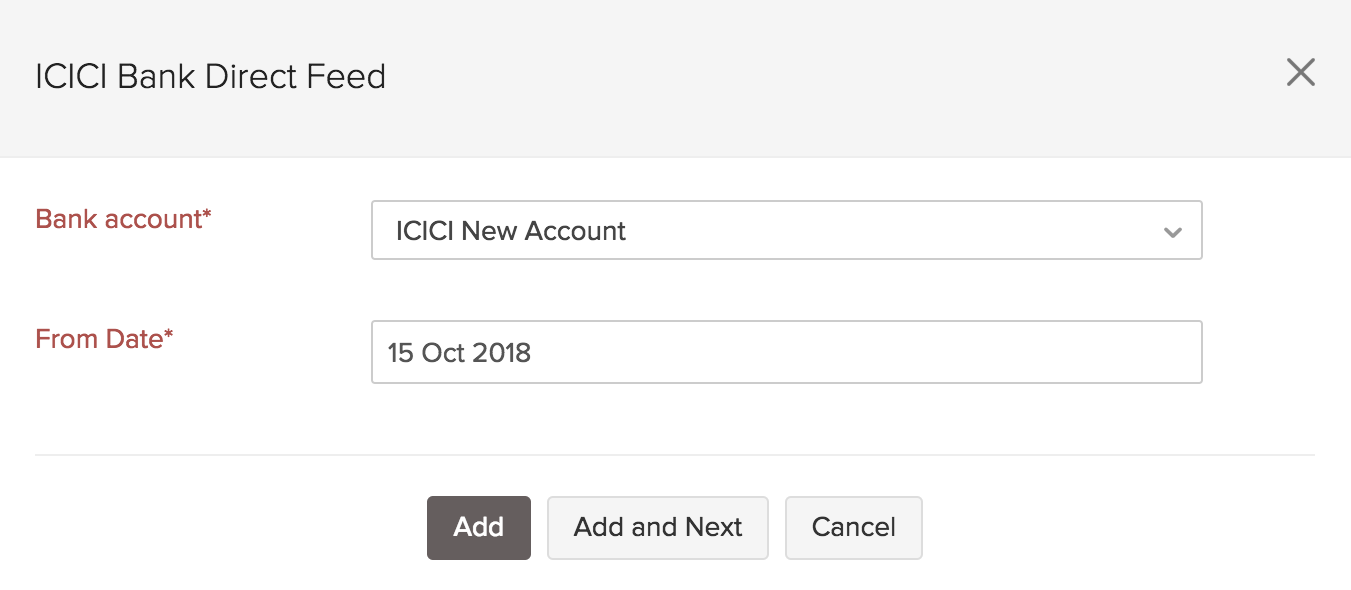Select the 15 Oct 2018 date text
The image size is (1351, 590).
tap(460, 353)
